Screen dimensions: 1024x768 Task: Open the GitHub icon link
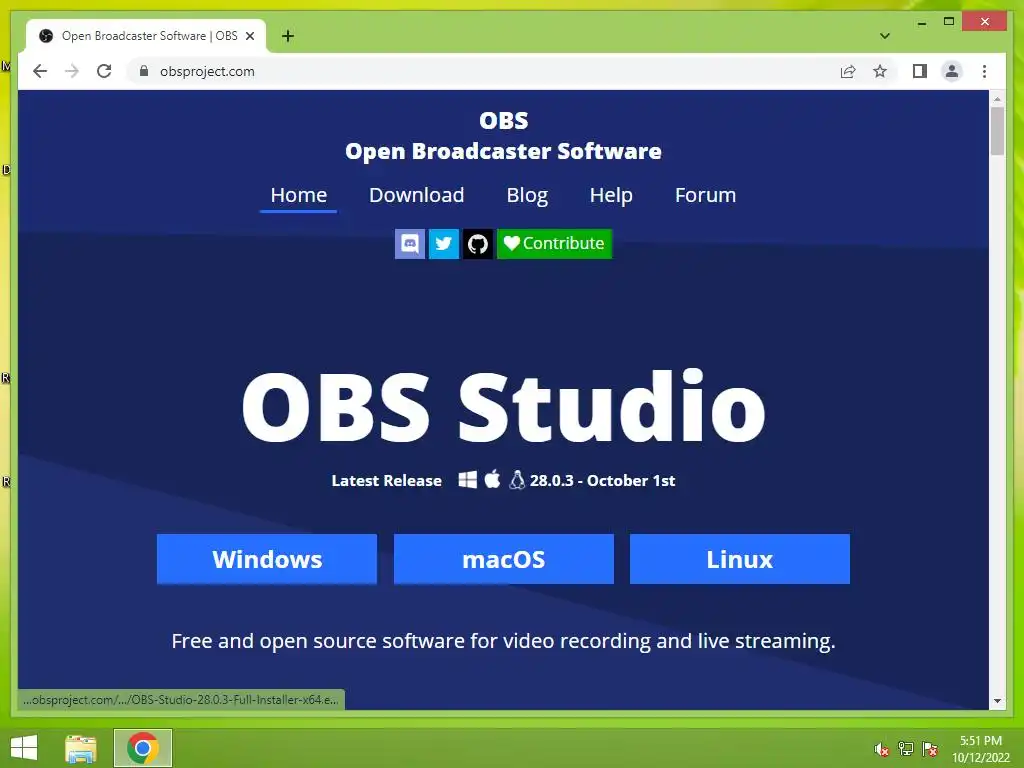[x=477, y=244]
